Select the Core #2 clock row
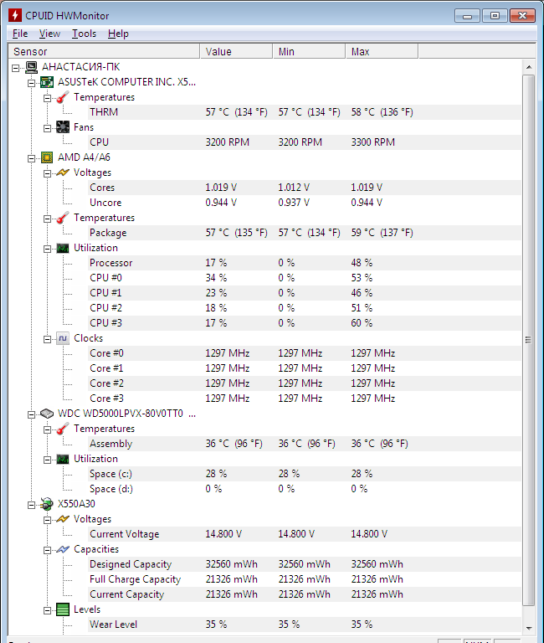The width and height of the screenshot is (544, 643). (x=305, y=383)
